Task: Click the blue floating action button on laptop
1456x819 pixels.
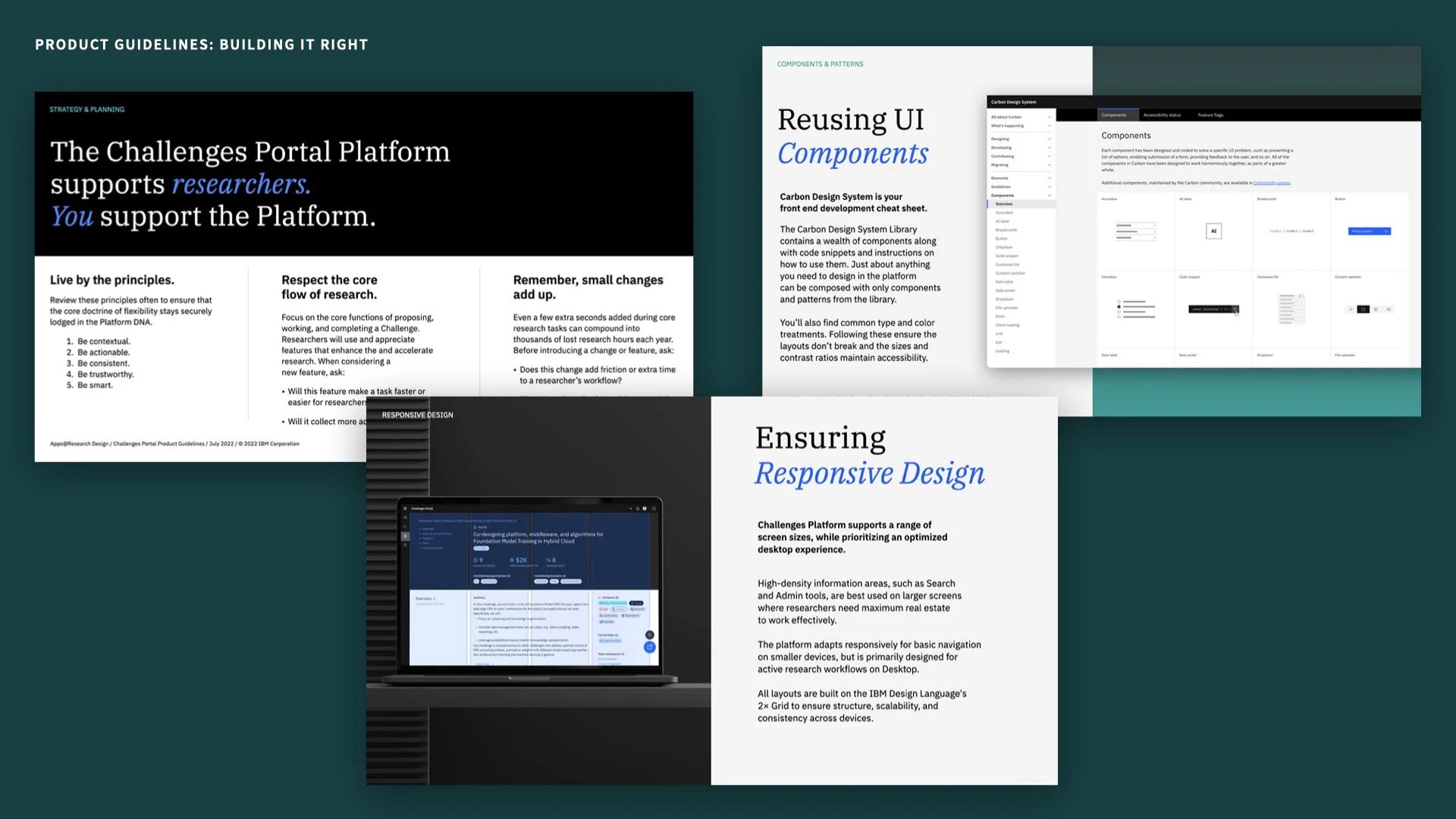Action: click(649, 647)
